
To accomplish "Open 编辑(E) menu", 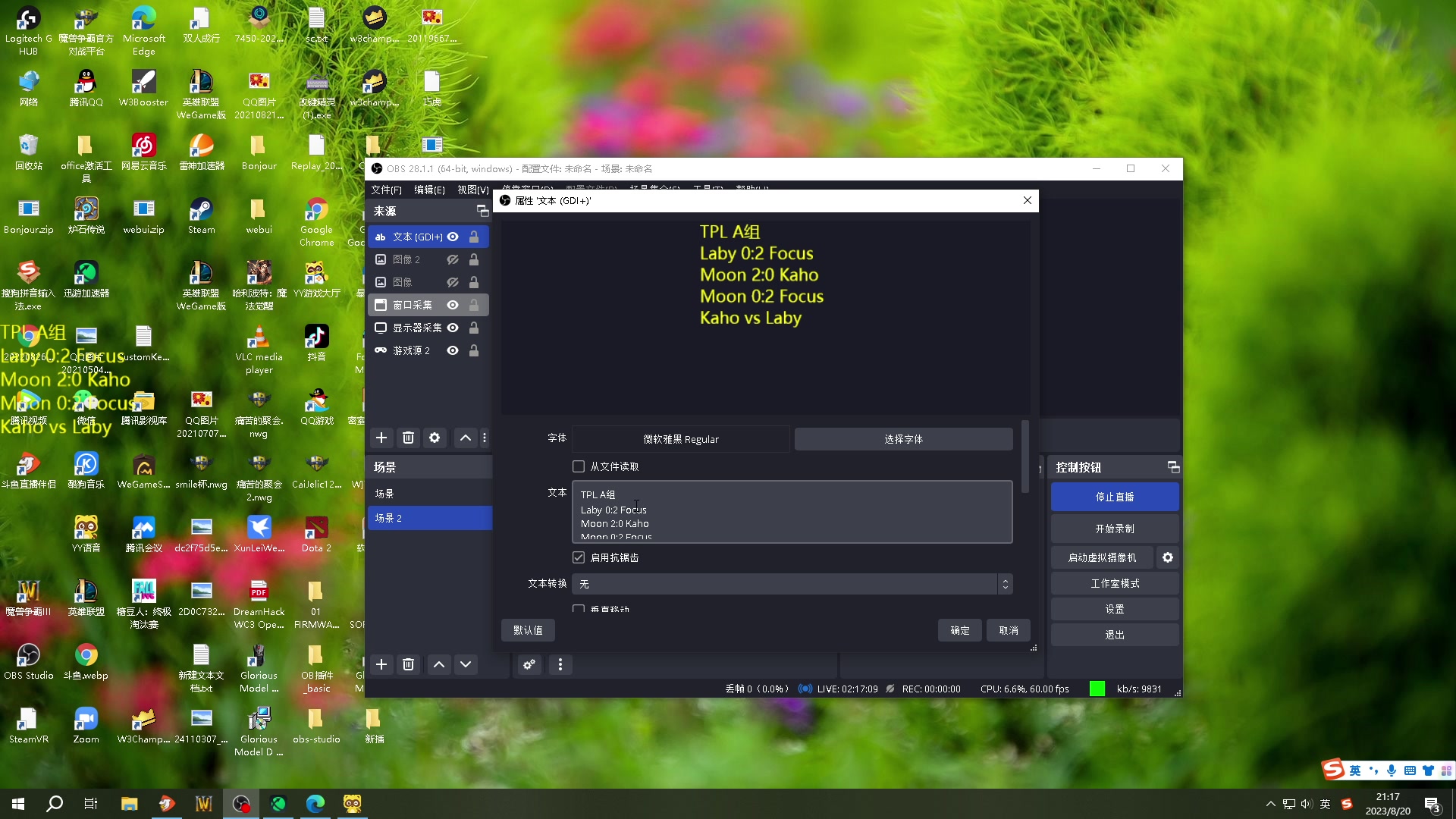I will click(429, 190).
